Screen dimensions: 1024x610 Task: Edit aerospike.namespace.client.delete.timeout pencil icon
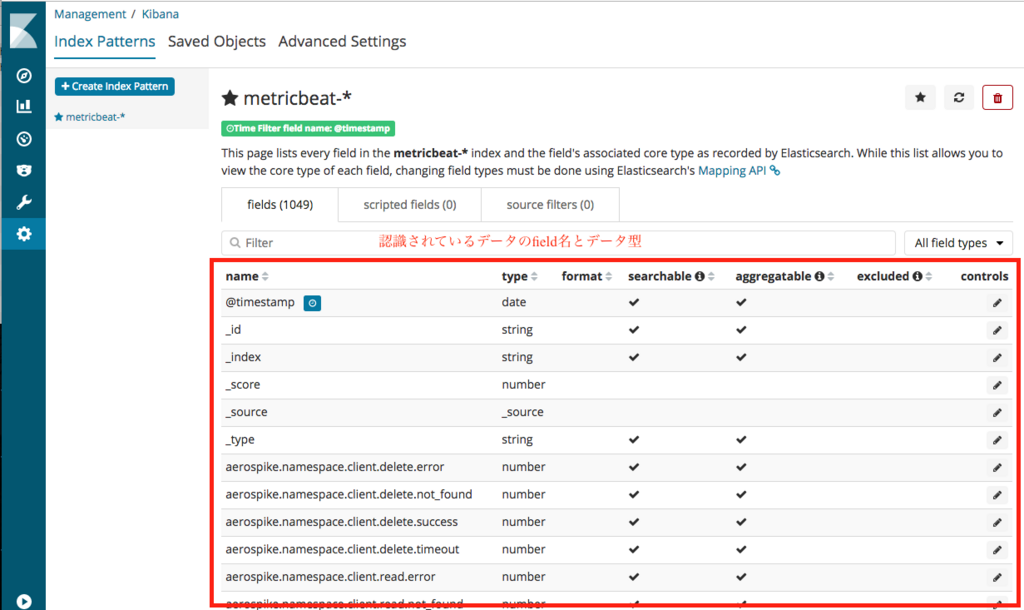pyautogui.click(x=997, y=550)
